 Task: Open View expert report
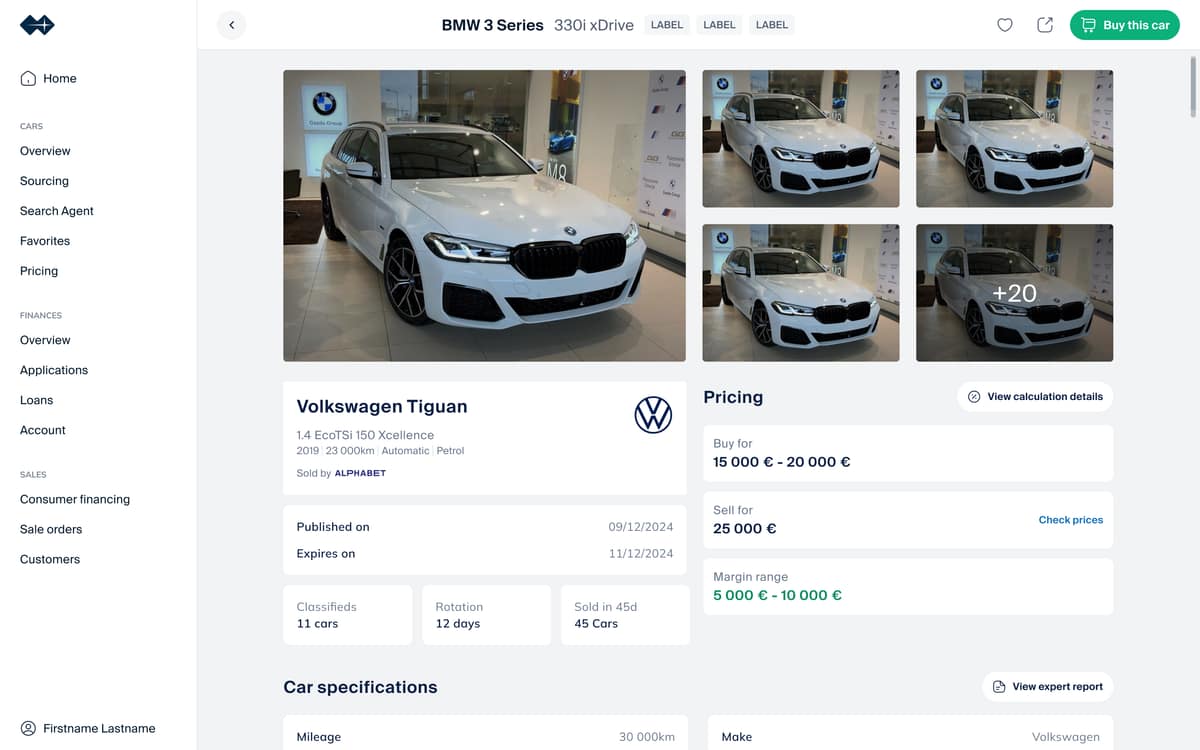[x=1048, y=687]
